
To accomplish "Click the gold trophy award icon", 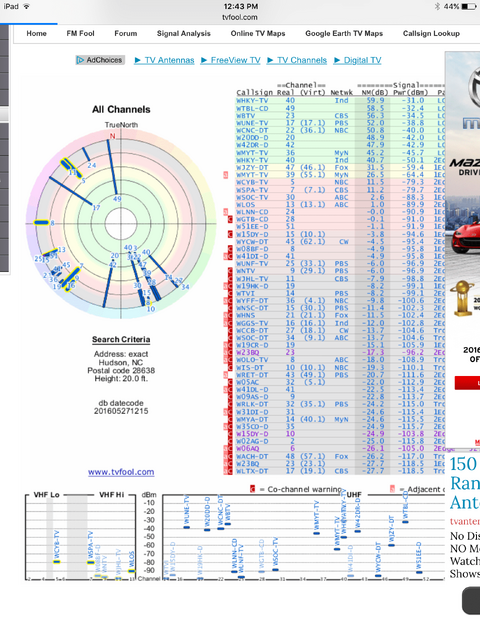I will click(462, 298).
